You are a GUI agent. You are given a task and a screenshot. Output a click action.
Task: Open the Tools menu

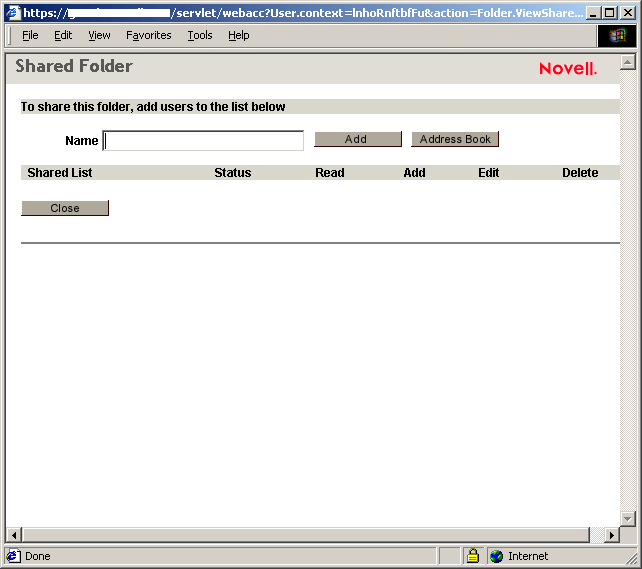(200, 36)
